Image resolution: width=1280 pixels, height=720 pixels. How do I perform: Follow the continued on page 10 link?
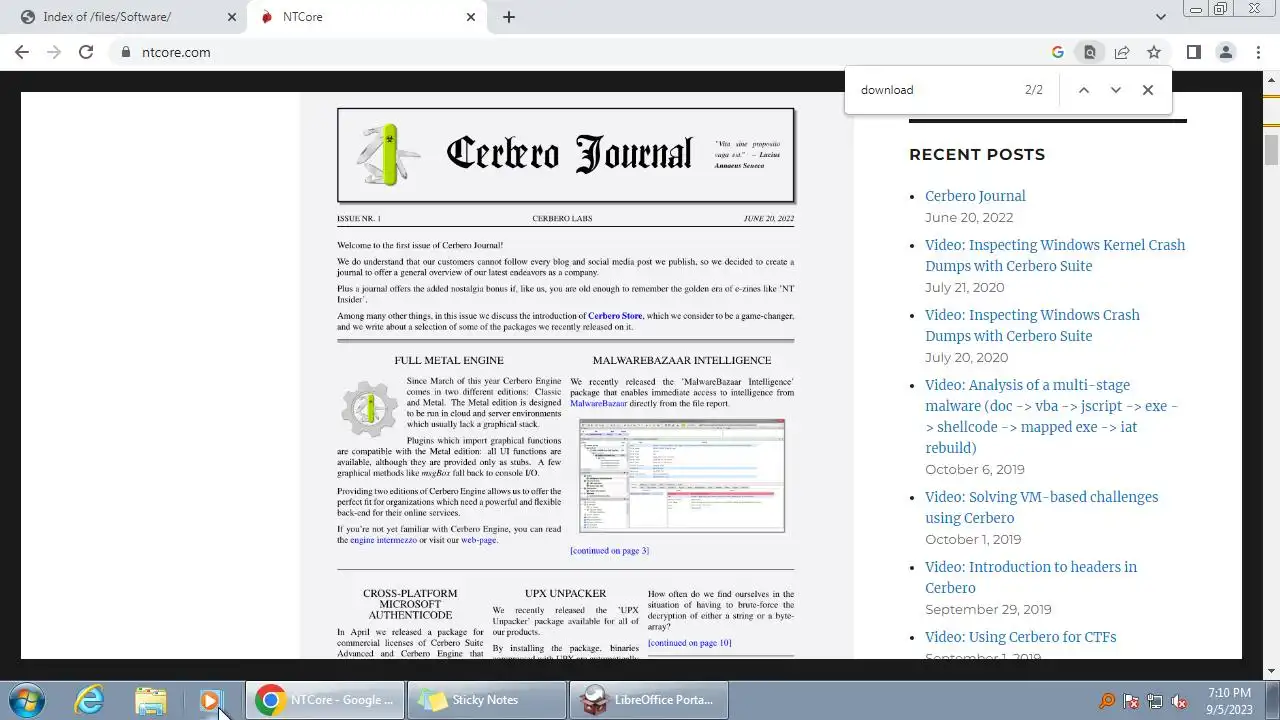[689, 643]
